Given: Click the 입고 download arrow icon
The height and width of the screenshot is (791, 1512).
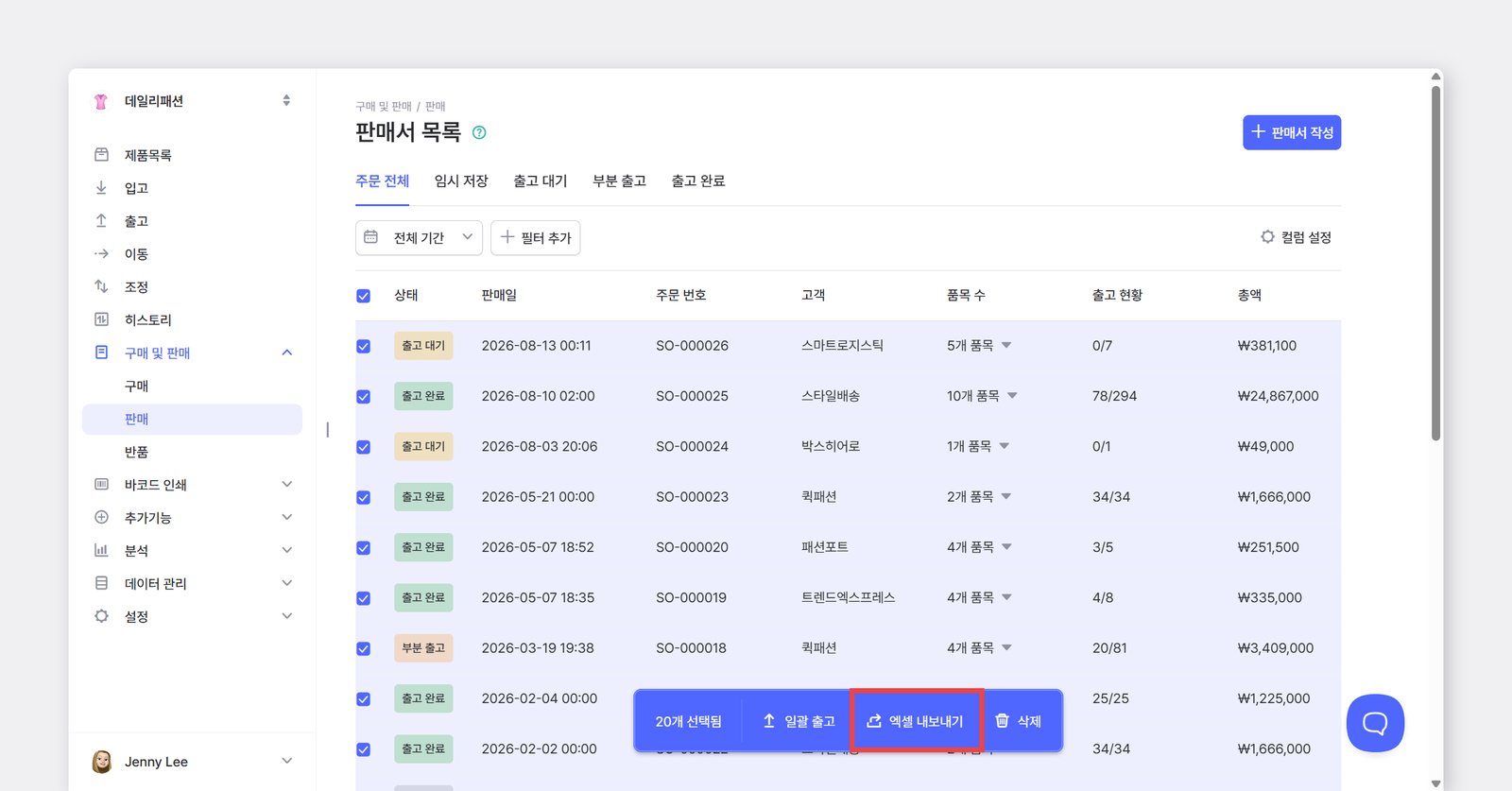Looking at the screenshot, I should (x=101, y=188).
